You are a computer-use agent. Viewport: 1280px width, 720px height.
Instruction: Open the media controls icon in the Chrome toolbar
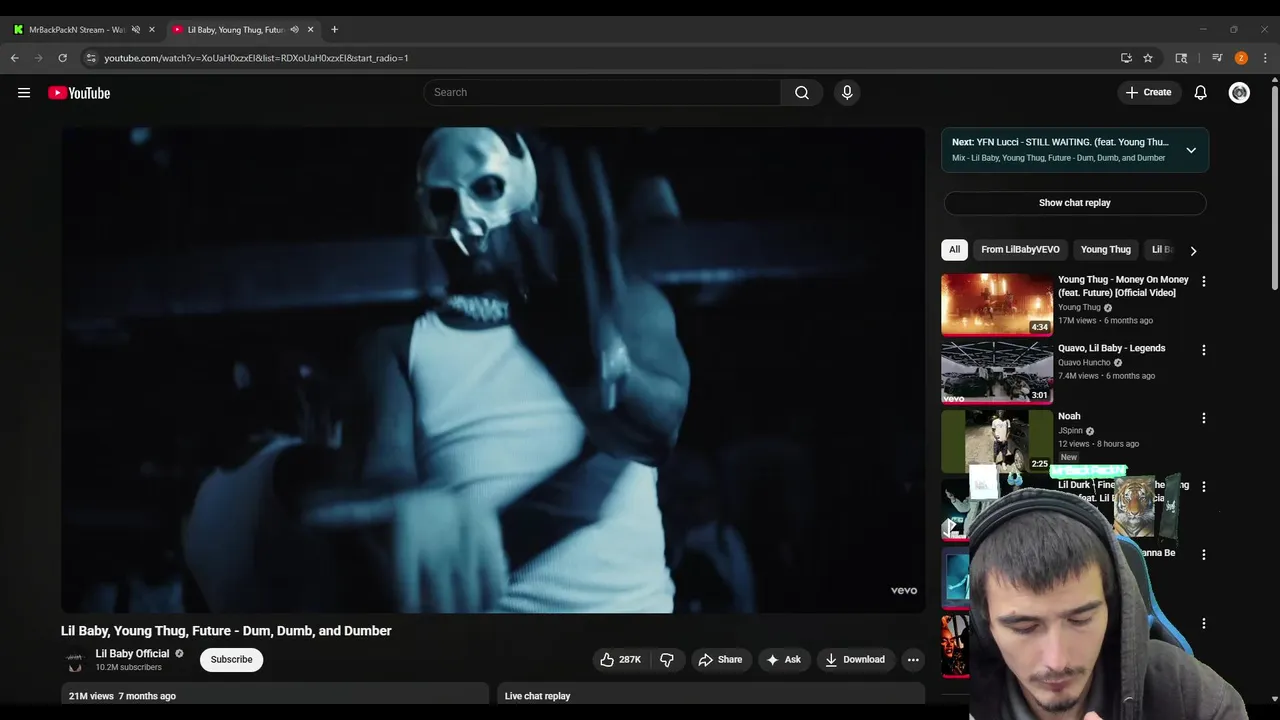pyautogui.click(x=1217, y=58)
